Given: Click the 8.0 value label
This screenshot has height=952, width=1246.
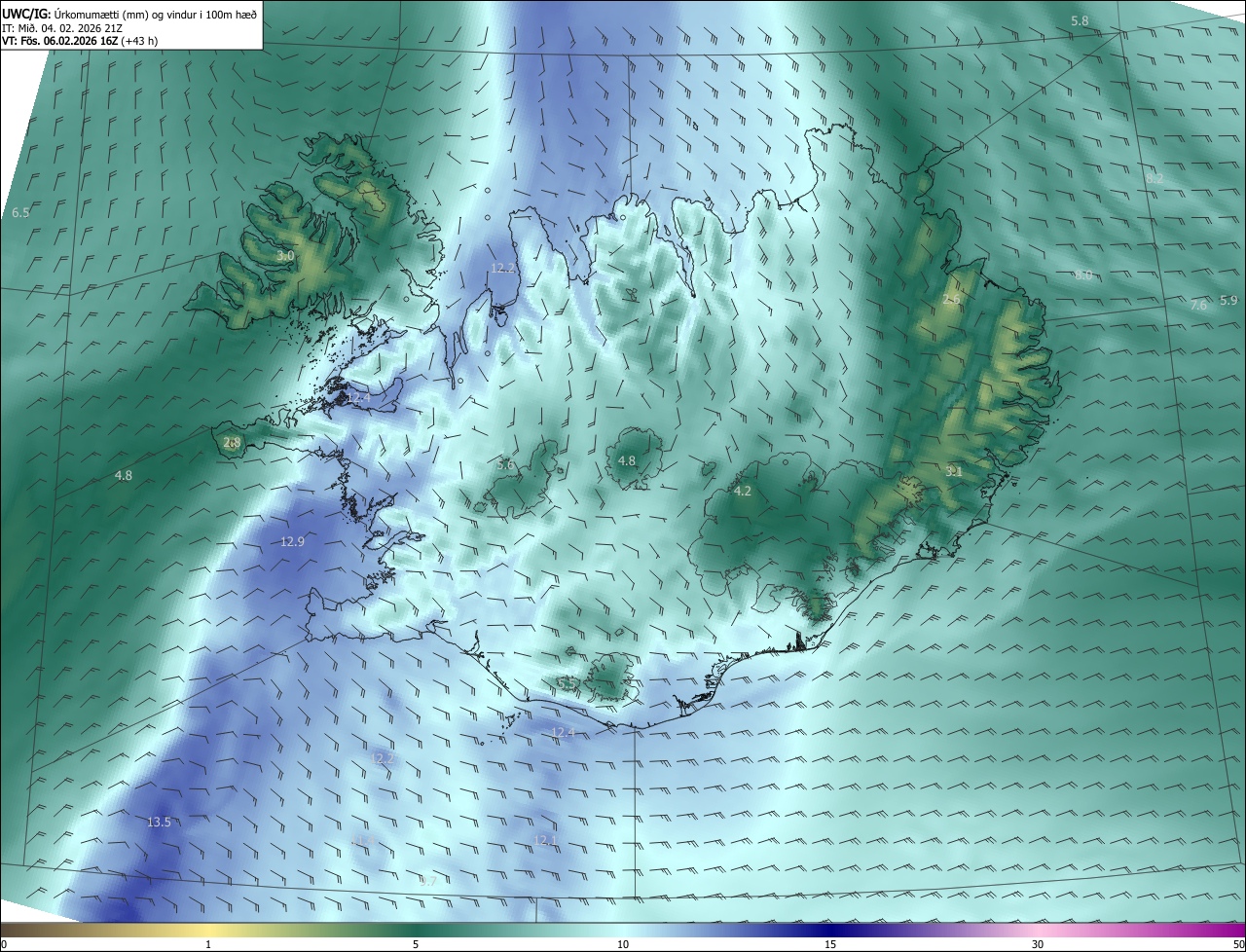Looking at the screenshot, I should 1082,275.
